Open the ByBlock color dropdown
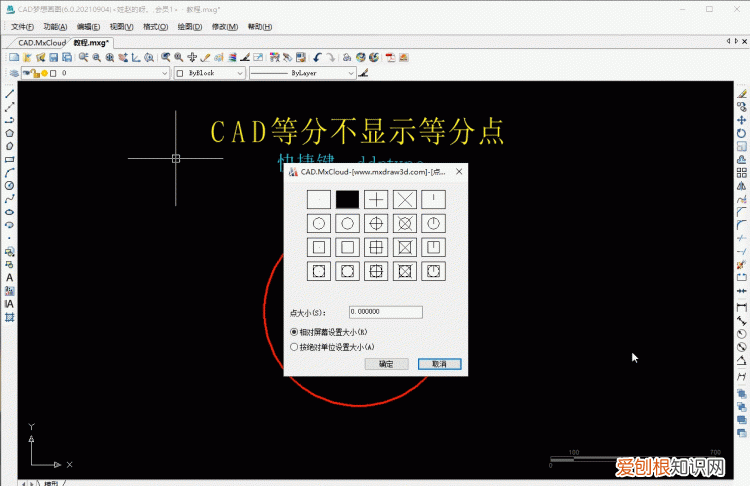Screen dimensions: 750x486 pos(240,73)
